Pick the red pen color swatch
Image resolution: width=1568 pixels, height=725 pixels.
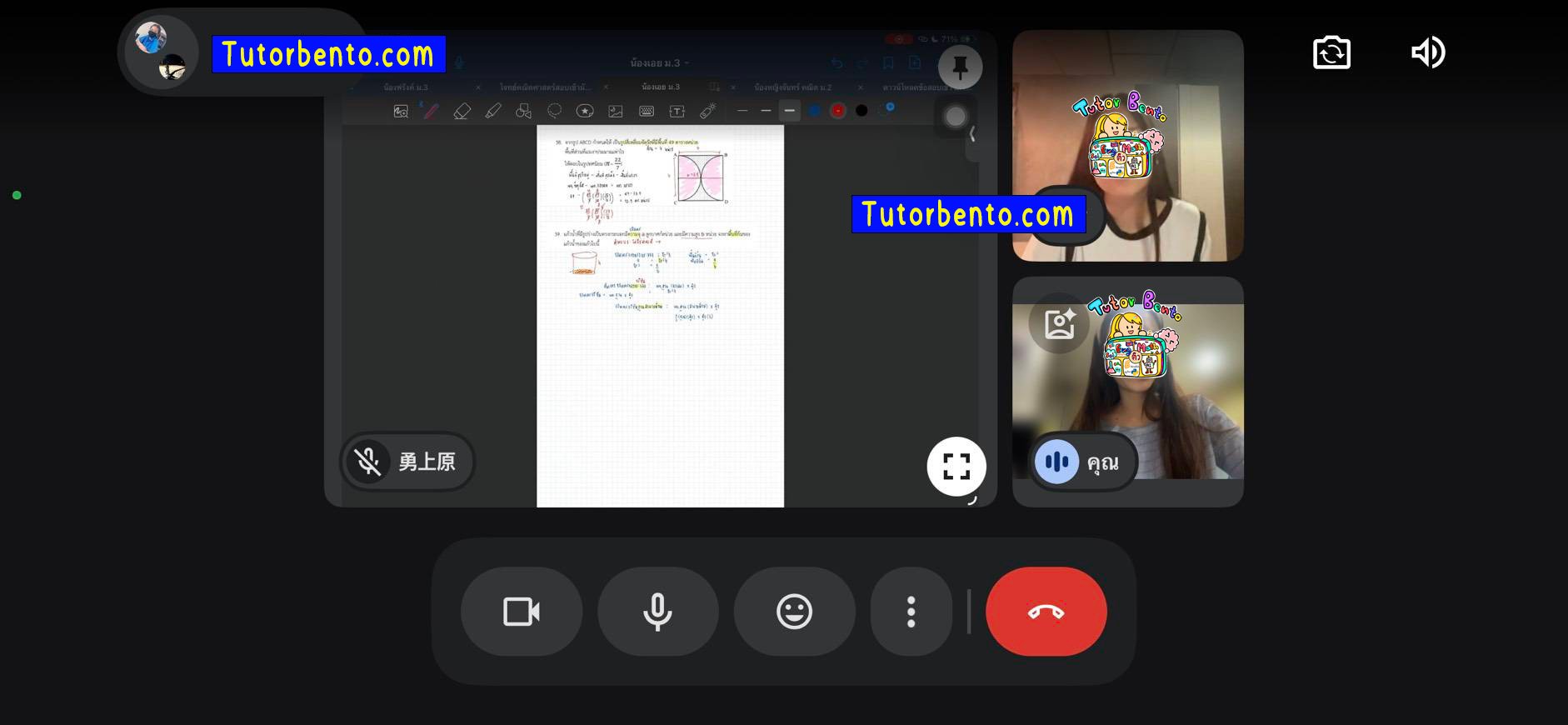tap(838, 110)
